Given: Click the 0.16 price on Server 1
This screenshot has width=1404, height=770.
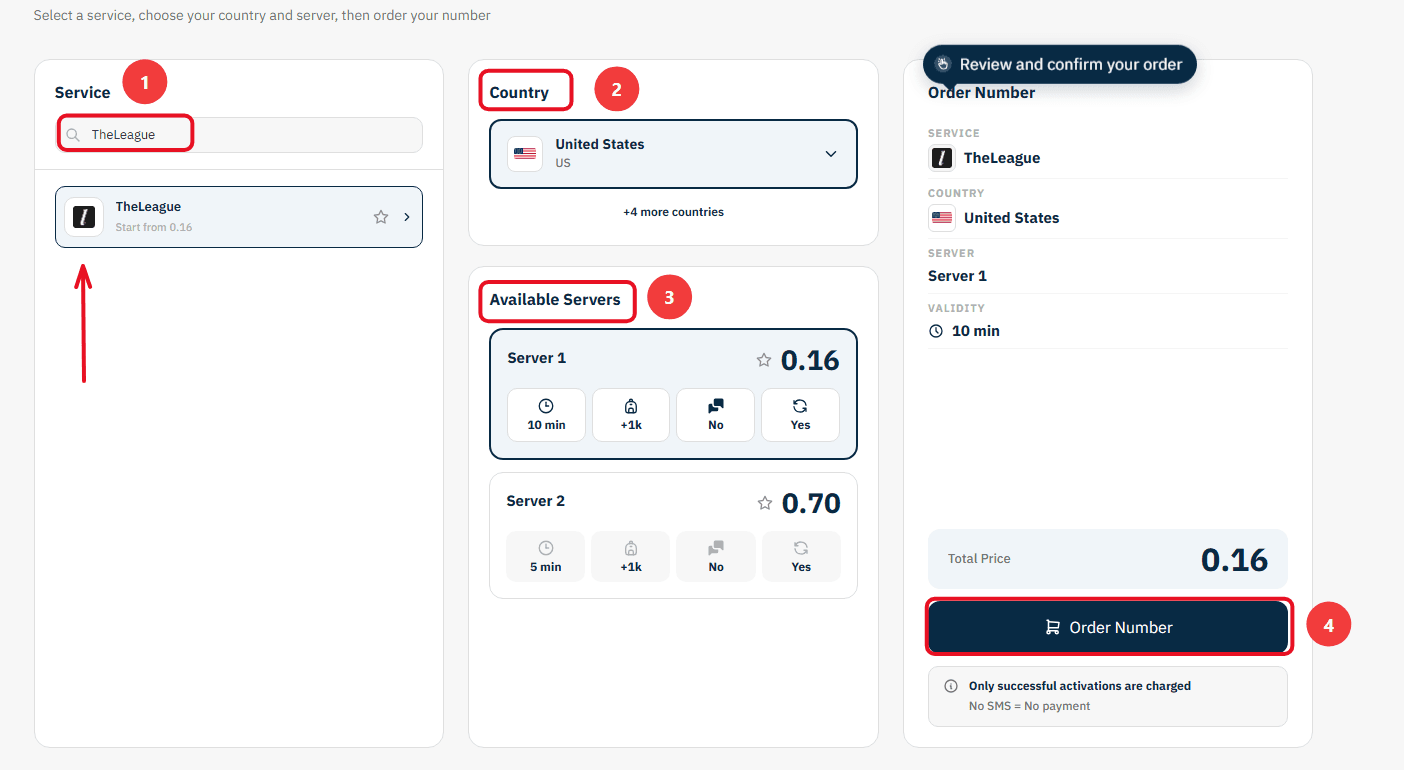Looking at the screenshot, I should tap(810, 360).
